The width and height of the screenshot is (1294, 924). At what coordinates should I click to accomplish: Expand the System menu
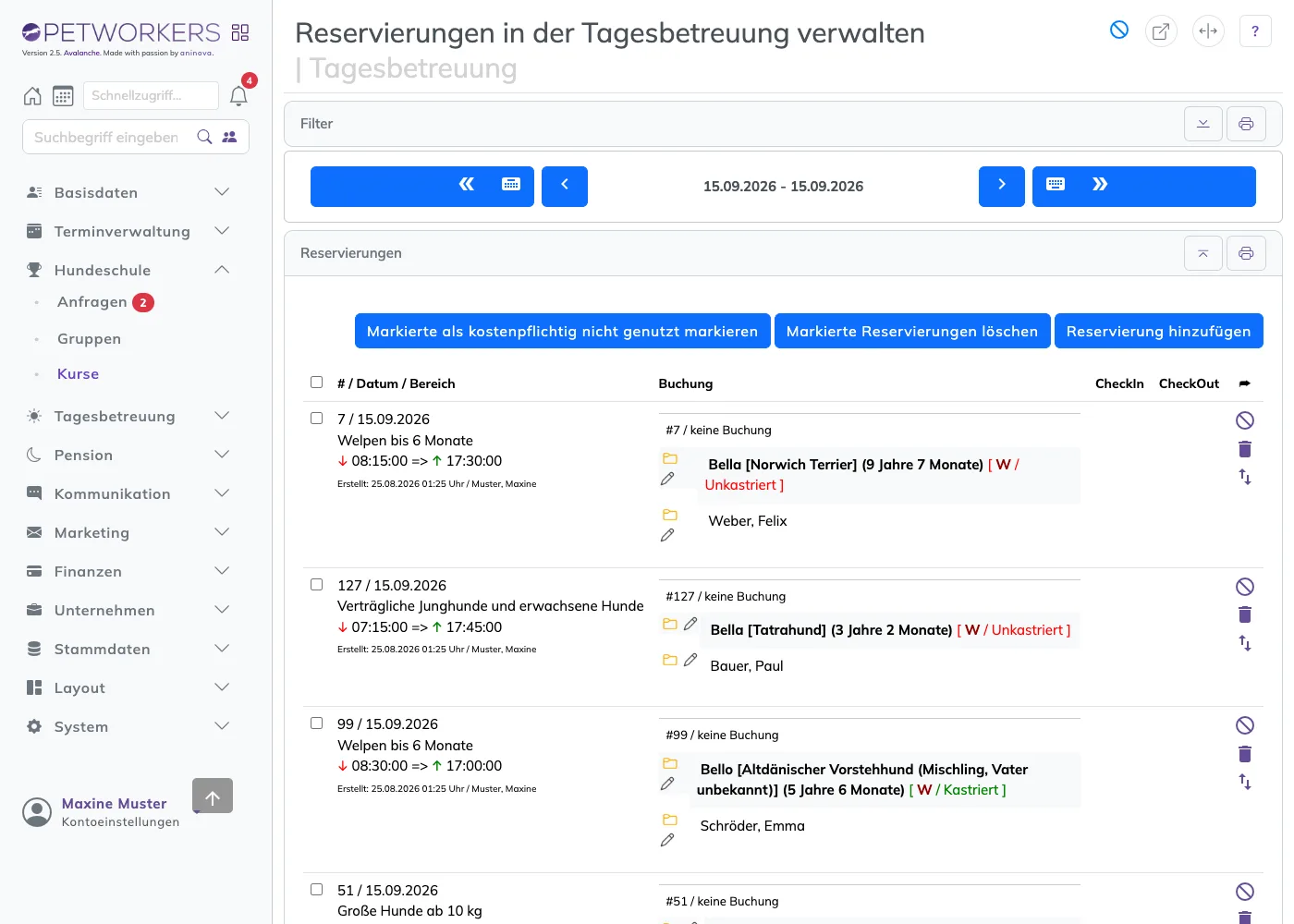click(128, 726)
